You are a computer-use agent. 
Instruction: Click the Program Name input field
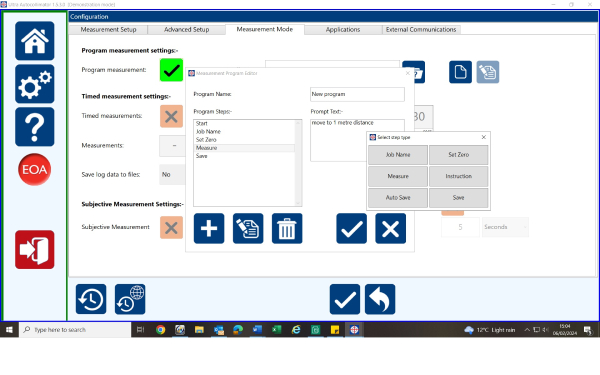point(357,94)
